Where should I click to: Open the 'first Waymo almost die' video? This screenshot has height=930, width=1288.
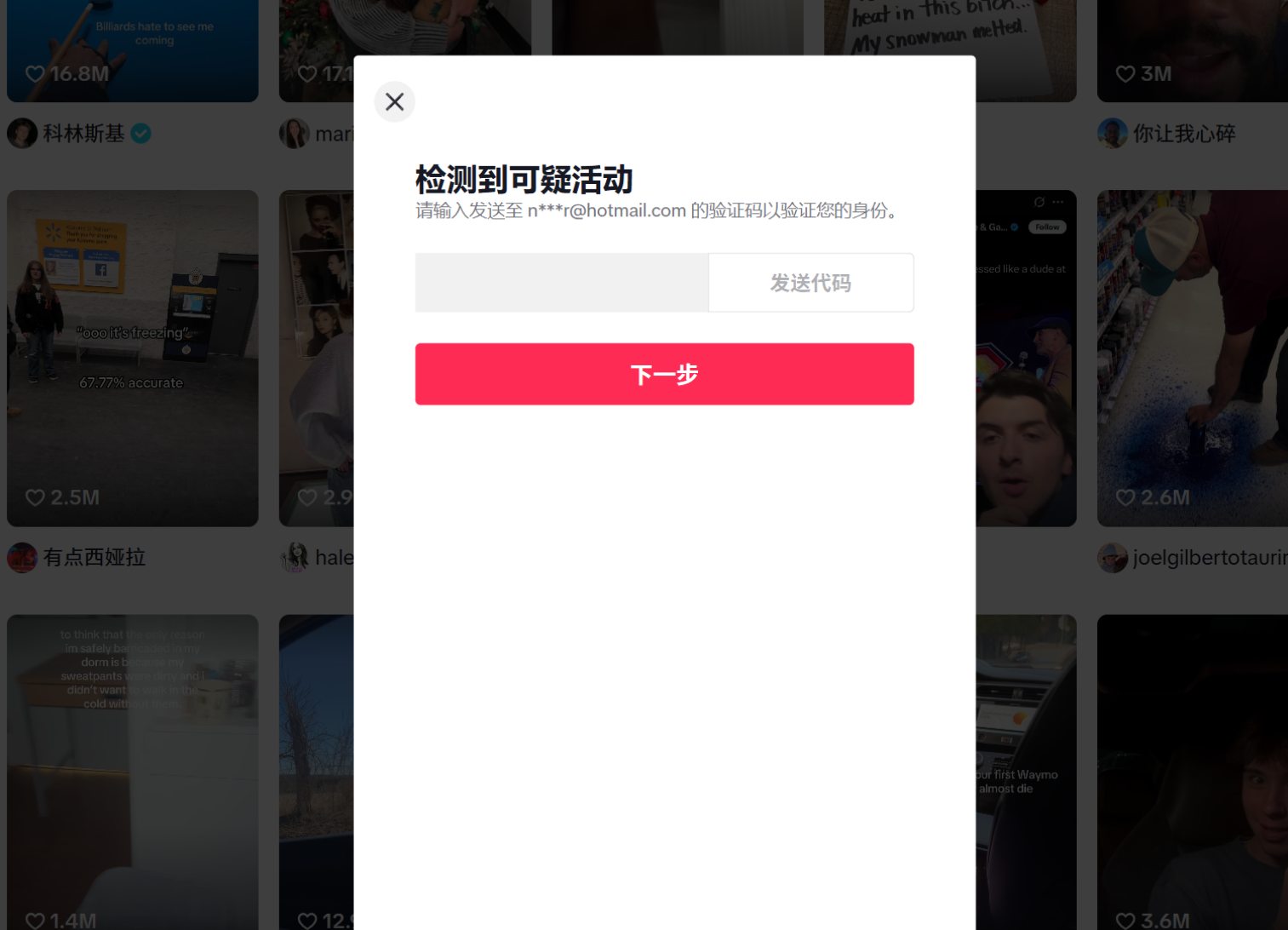point(1026,772)
